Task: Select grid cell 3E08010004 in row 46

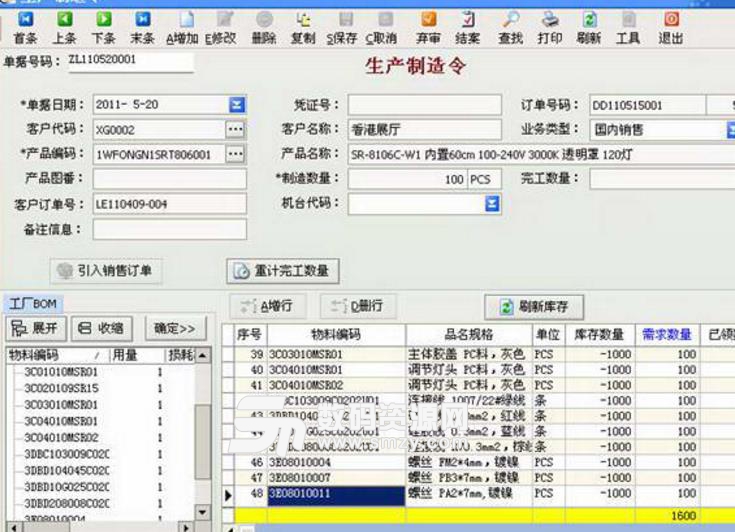Action: click(336, 463)
